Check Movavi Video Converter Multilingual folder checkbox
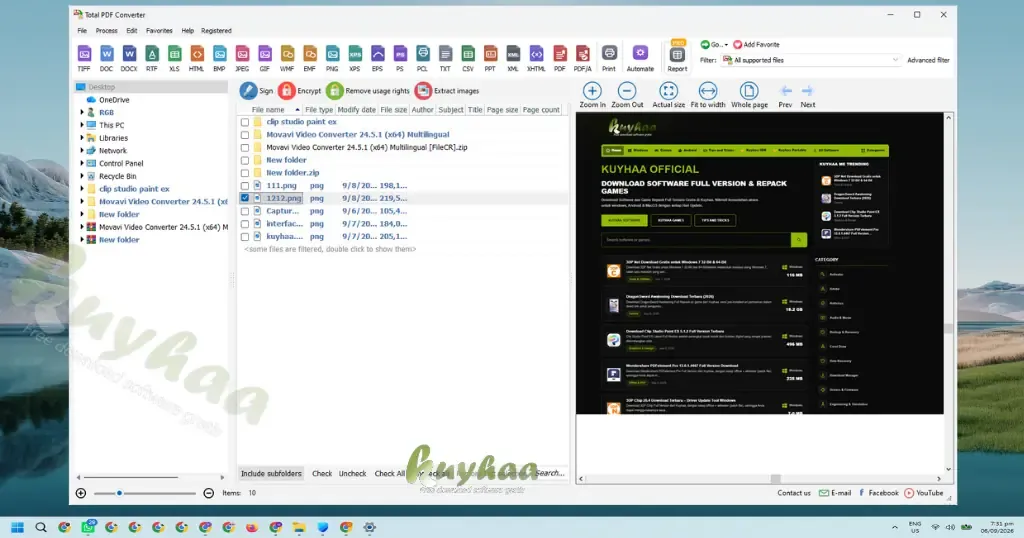 click(x=245, y=135)
